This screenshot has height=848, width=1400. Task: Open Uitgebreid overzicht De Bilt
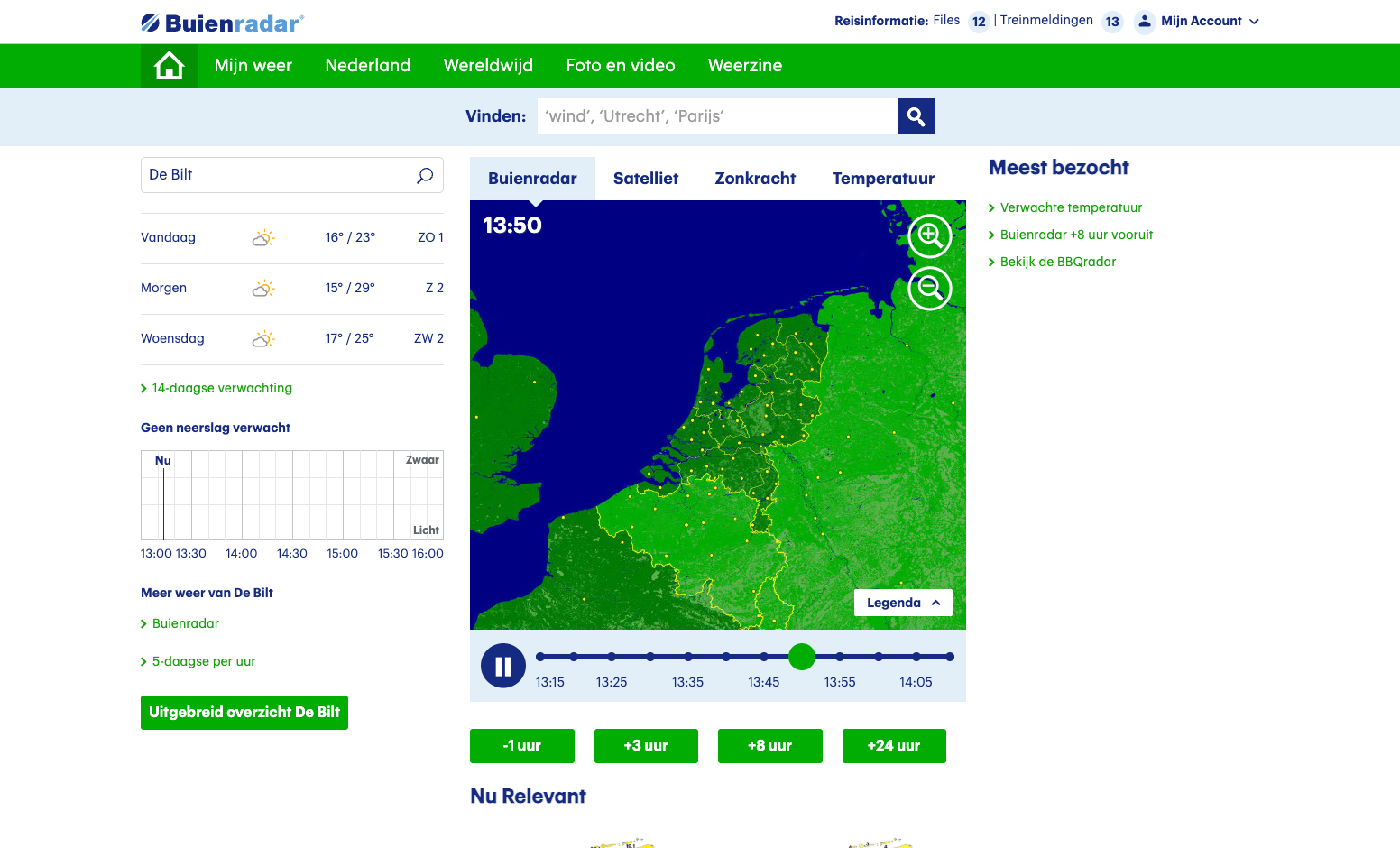(244, 713)
